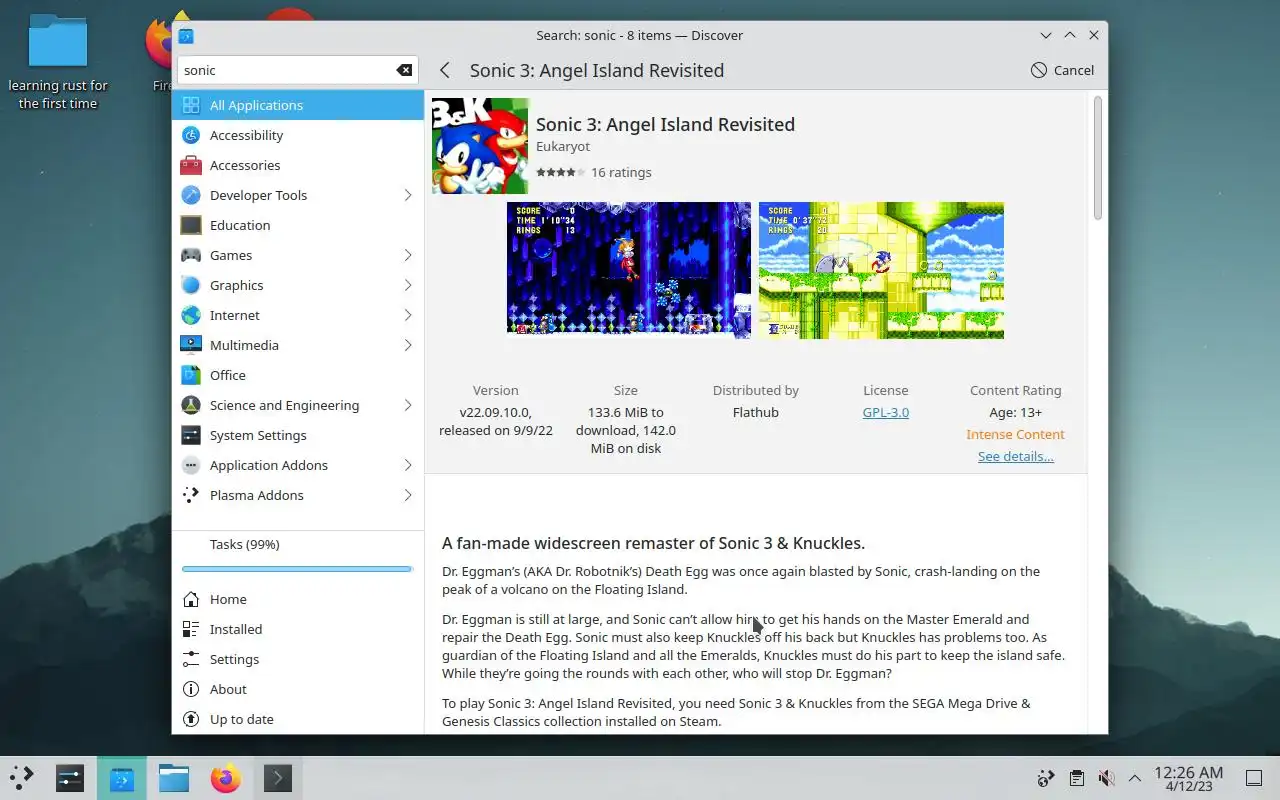Click the app page vertical scrollbar

click(x=1097, y=158)
